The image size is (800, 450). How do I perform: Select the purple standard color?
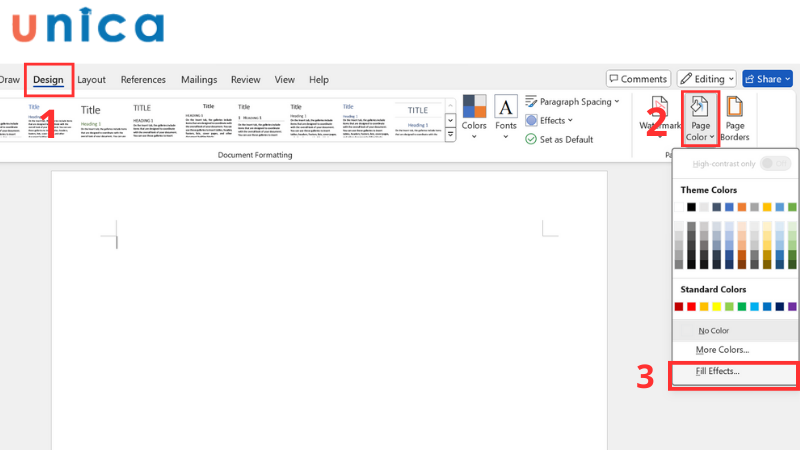tap(792, 306)
